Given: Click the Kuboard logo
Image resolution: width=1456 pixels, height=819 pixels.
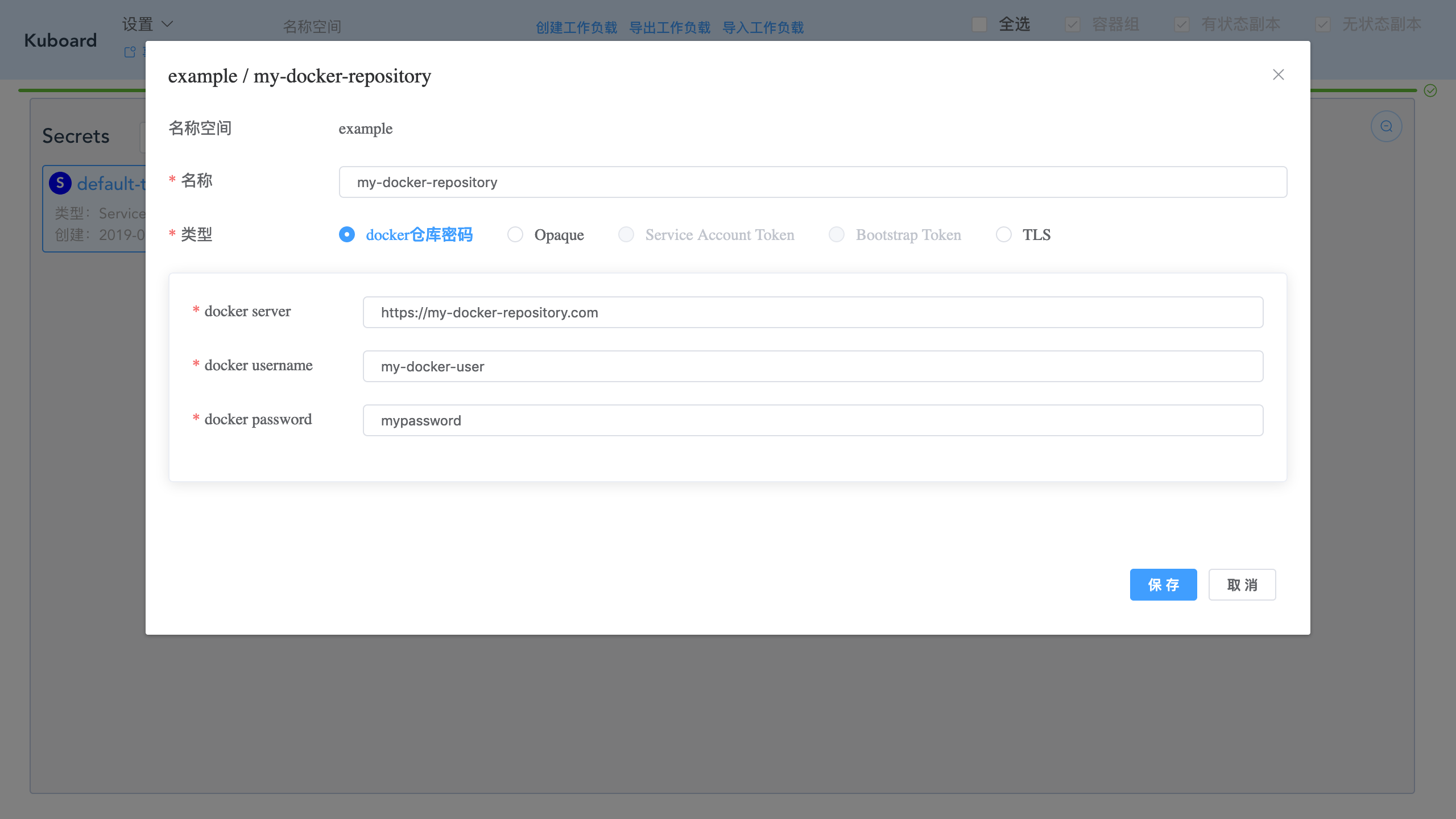Looking at the screenshot, I should click(x=59, y=40).
